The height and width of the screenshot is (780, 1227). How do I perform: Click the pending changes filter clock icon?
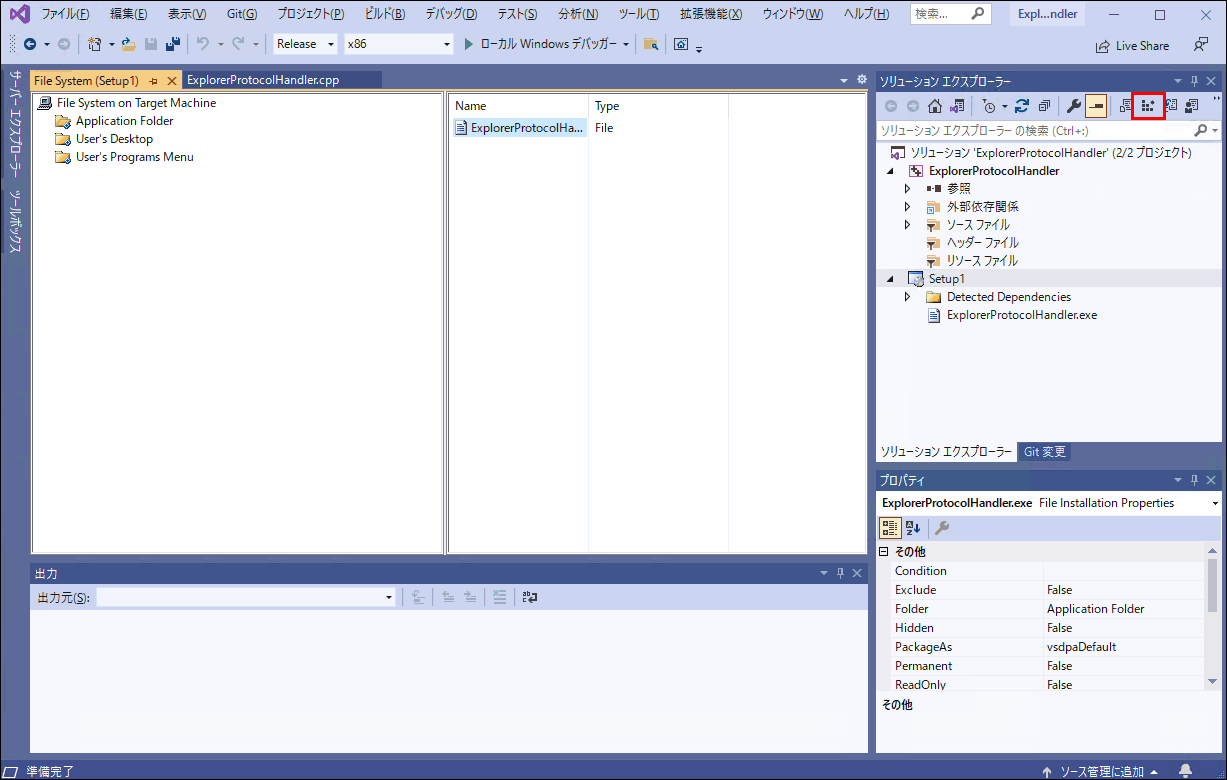coord(990,105)
